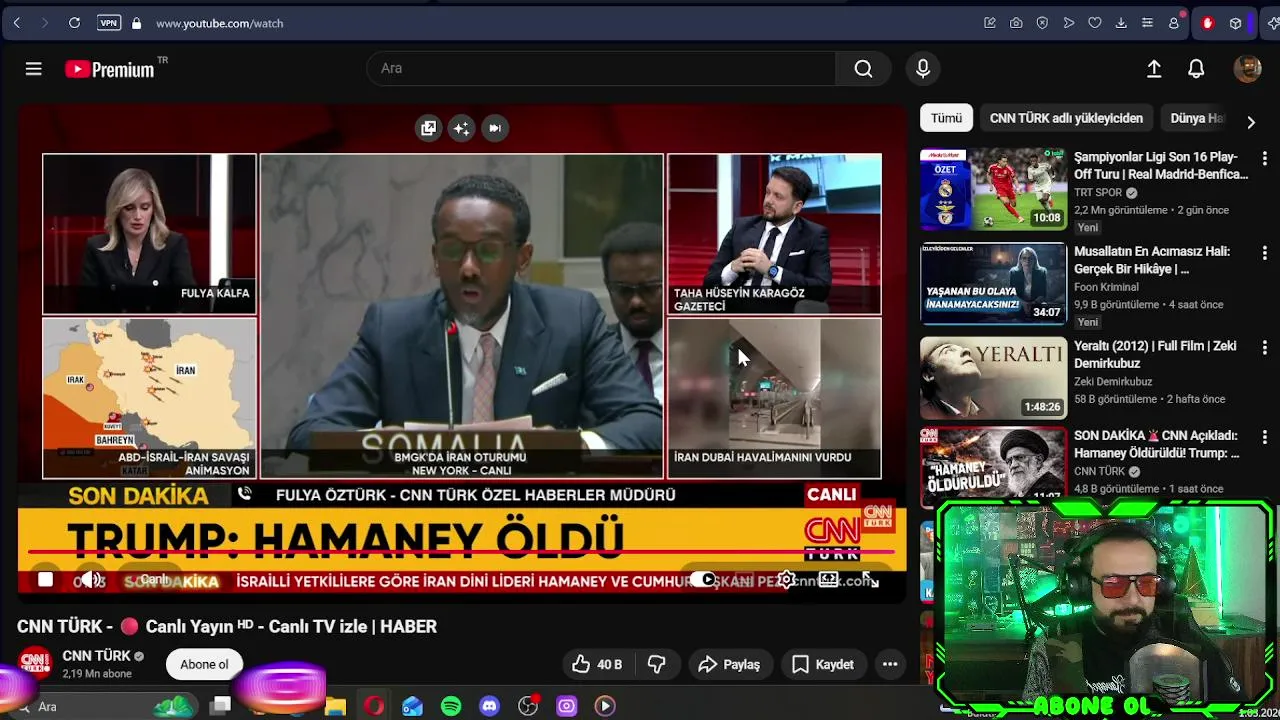This screenshot has width=1280, height=720.
Task: Show more filter chips with right arrow
Action: click(x=1250, y=122)
